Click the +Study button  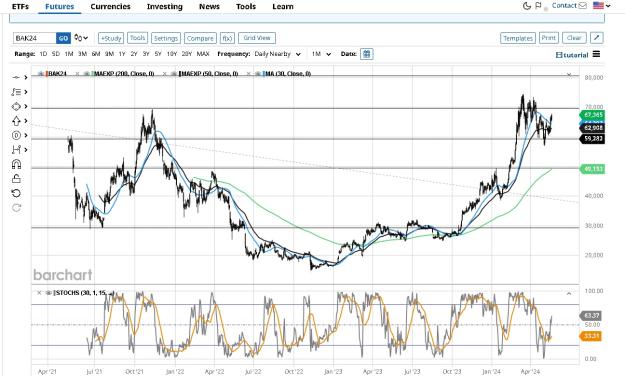[111, 38]
